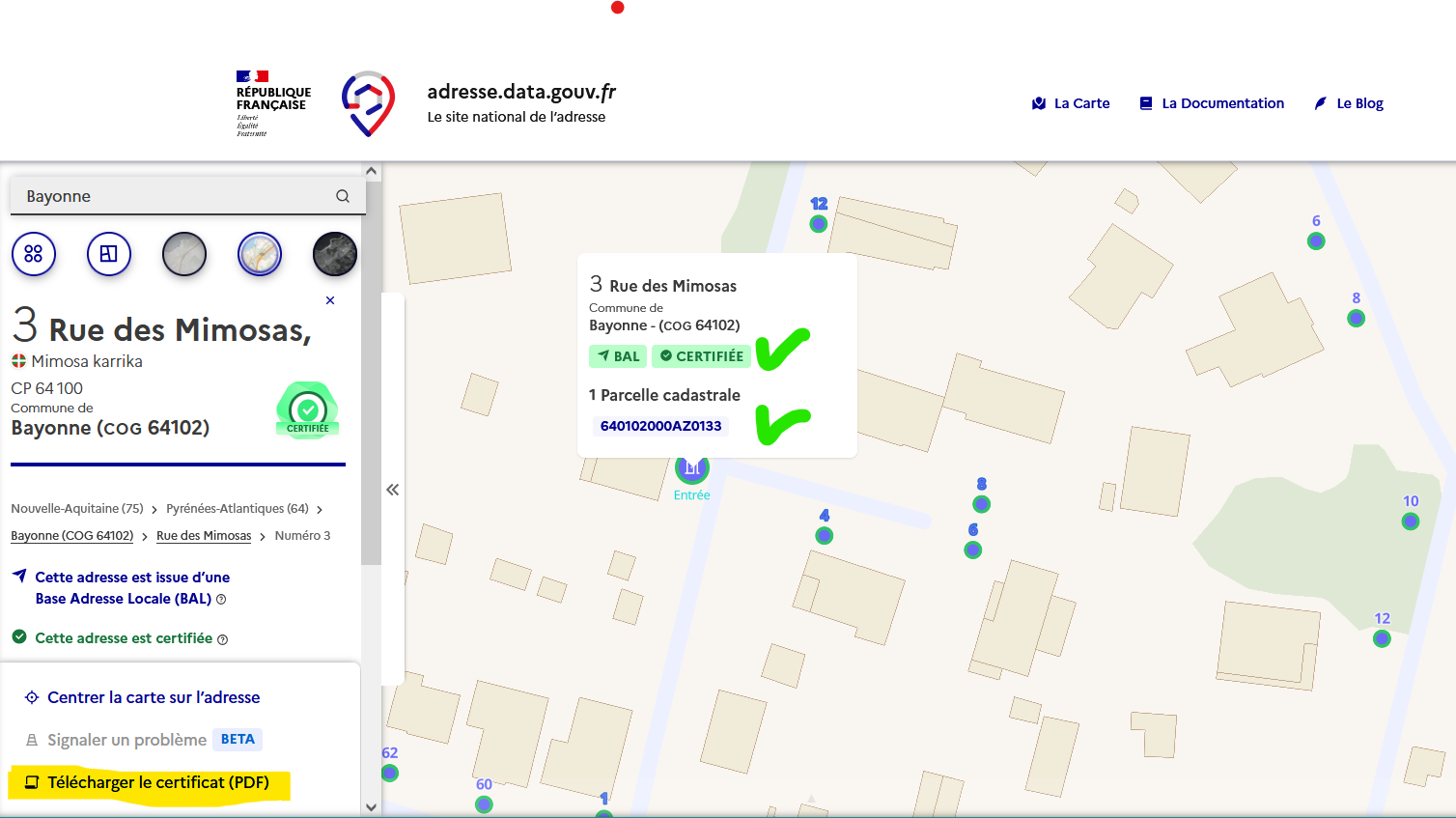Viewport: 1456px width, 818px height.
Task: Toggle the four-circles address display button
Action: tap(34, 254)
